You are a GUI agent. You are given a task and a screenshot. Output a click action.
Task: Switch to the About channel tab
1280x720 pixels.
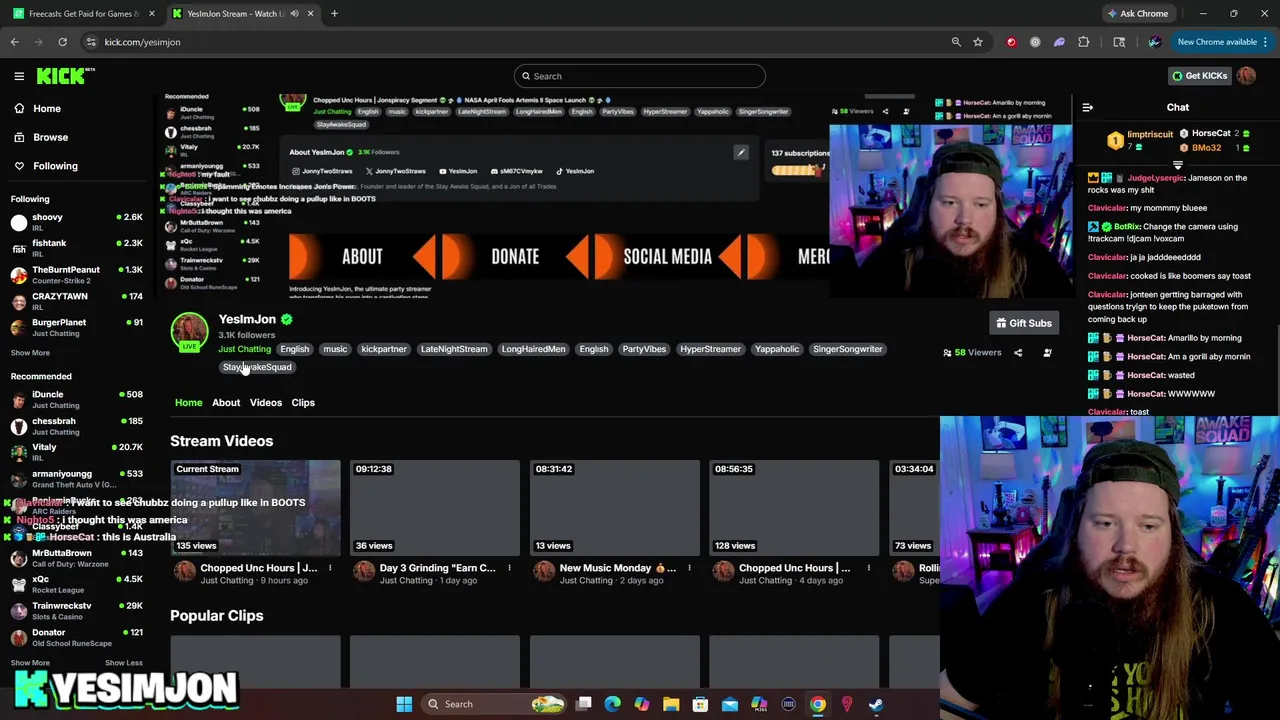[x=226, y=402]
